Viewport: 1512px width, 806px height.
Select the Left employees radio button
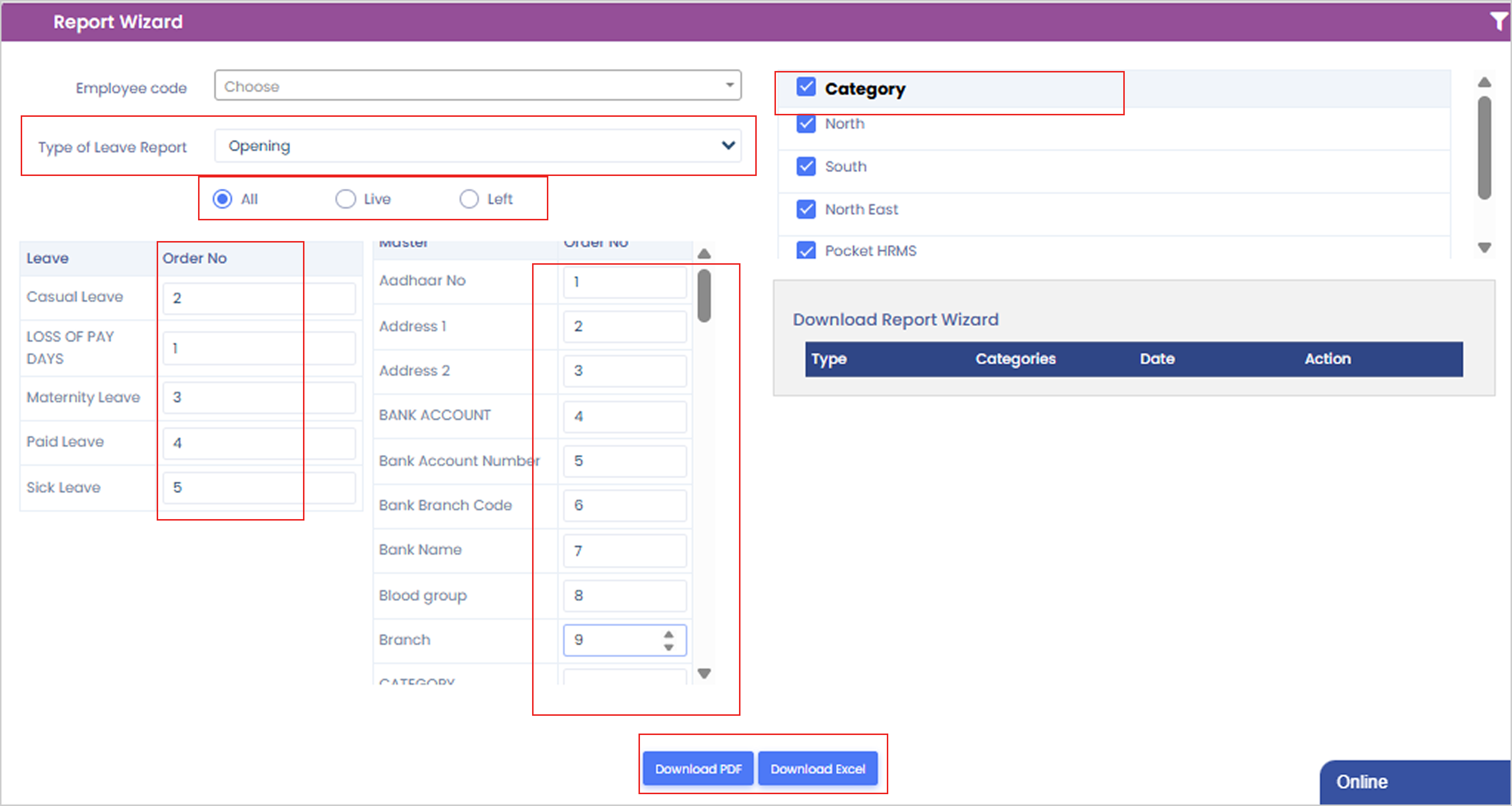tap(469, 199)
